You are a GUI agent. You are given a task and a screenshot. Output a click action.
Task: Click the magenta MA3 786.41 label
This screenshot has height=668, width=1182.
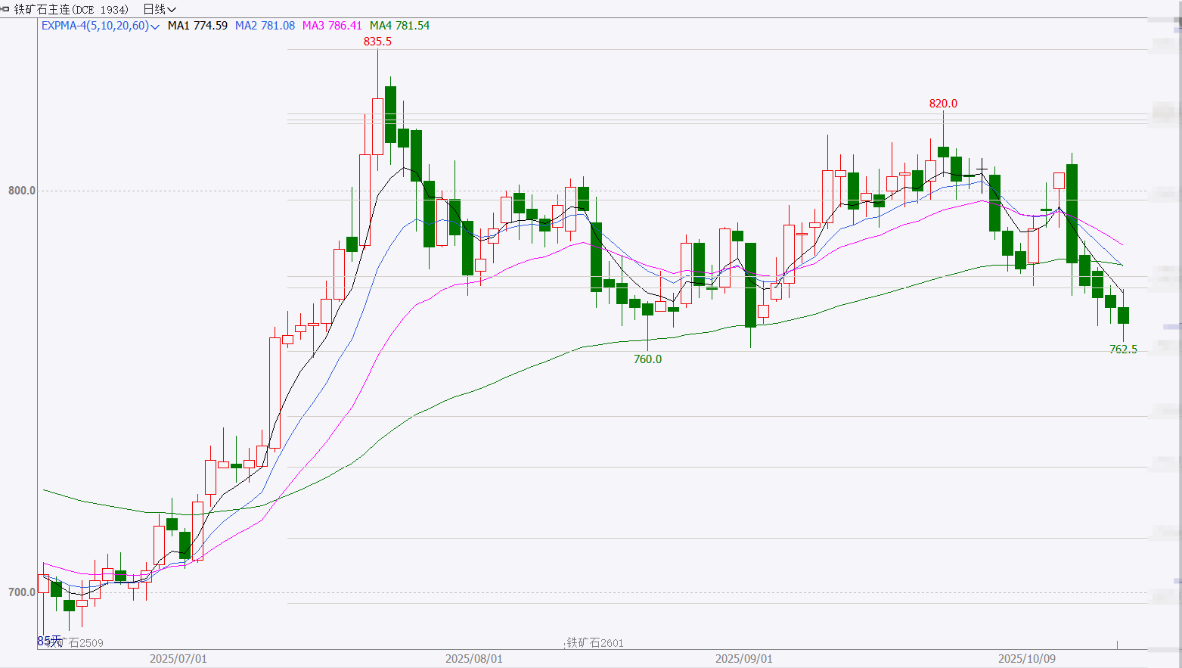pos(332,25)
